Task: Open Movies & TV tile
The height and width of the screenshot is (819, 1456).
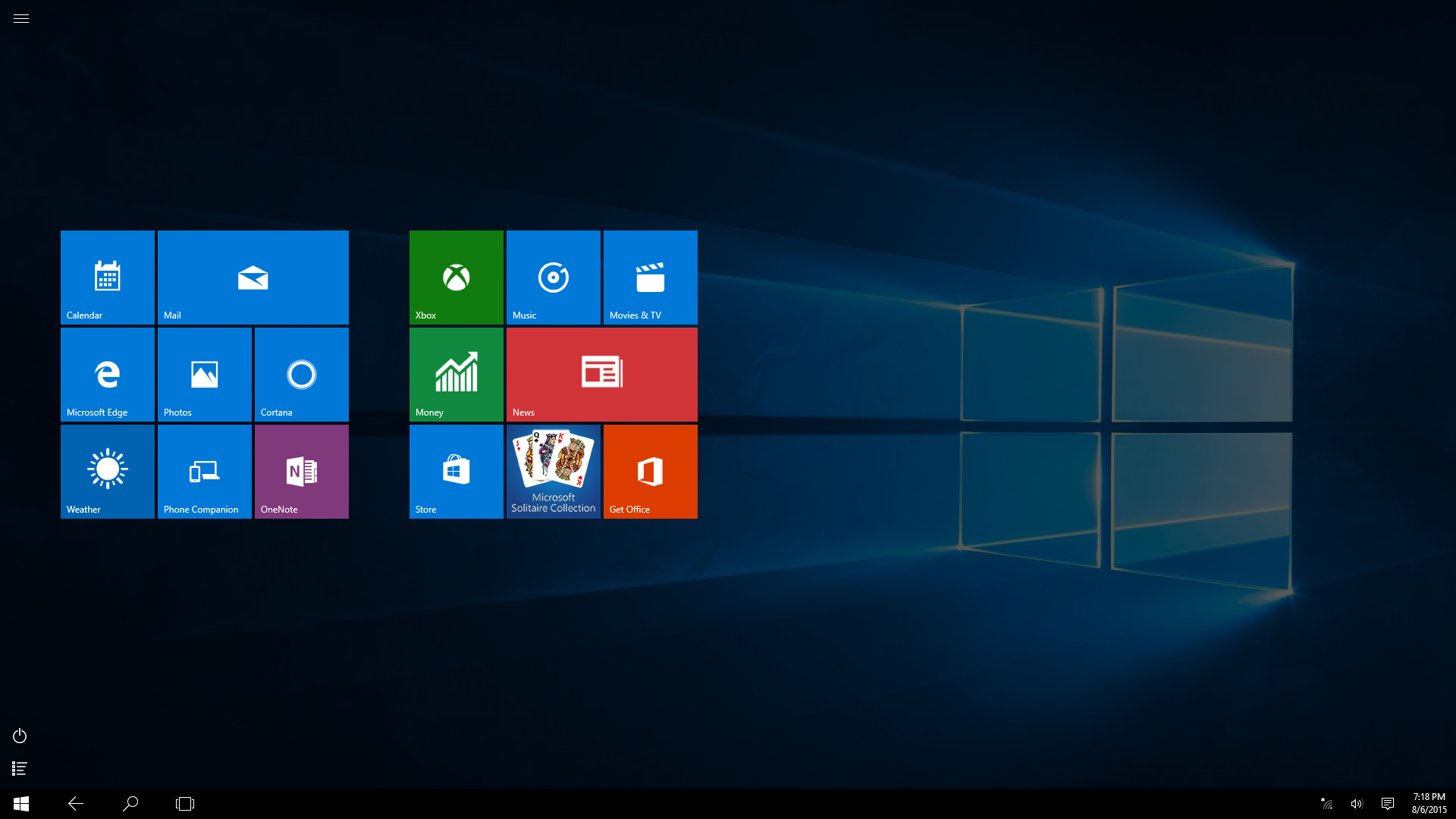Action: click(651, 278)
